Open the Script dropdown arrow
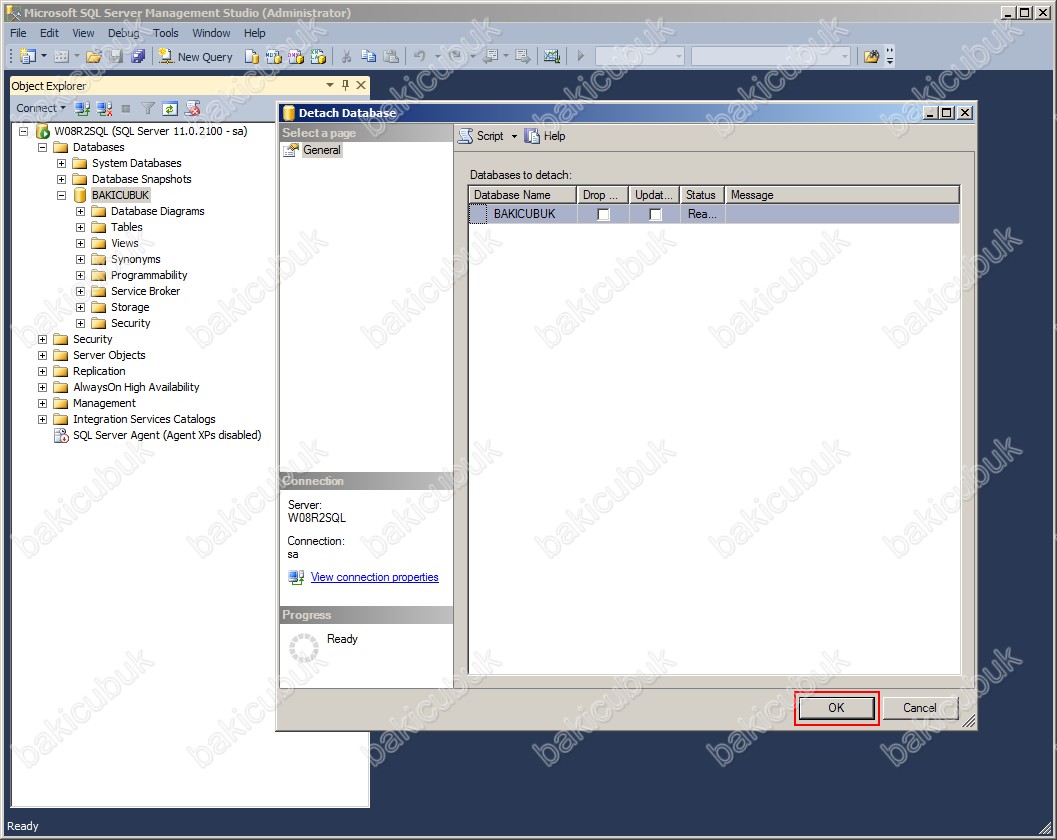The image size is (1057, 840). pyautogui.click(x=514, y=136)
